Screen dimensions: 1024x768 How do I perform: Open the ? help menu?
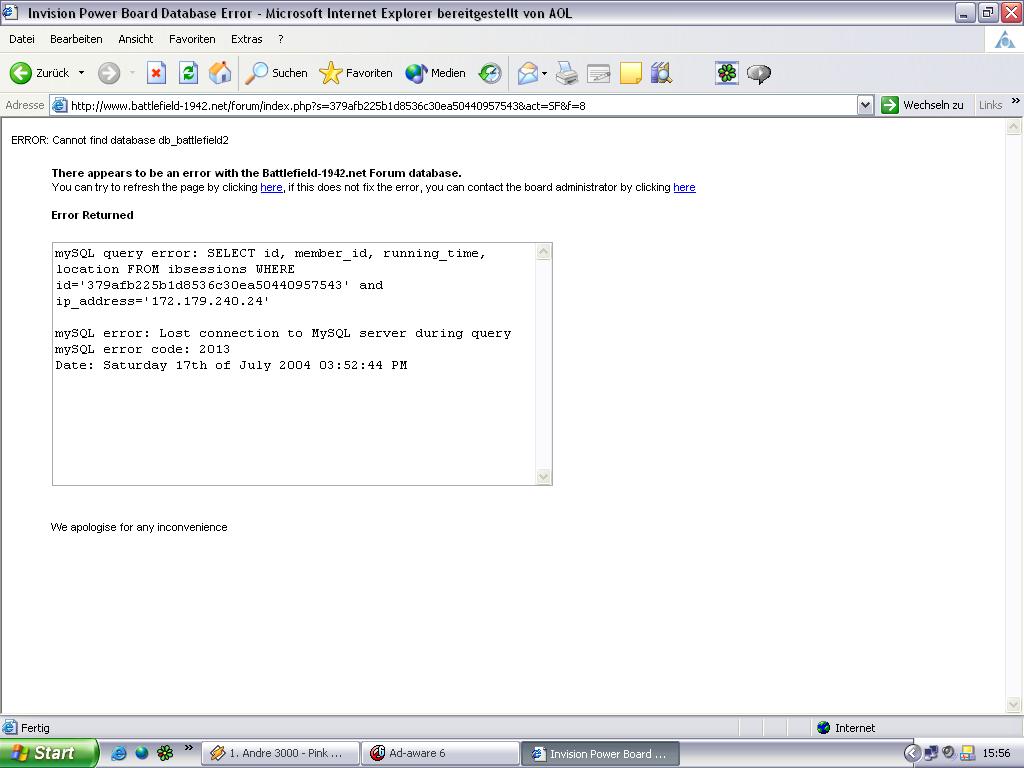click(x=281, y=39)
